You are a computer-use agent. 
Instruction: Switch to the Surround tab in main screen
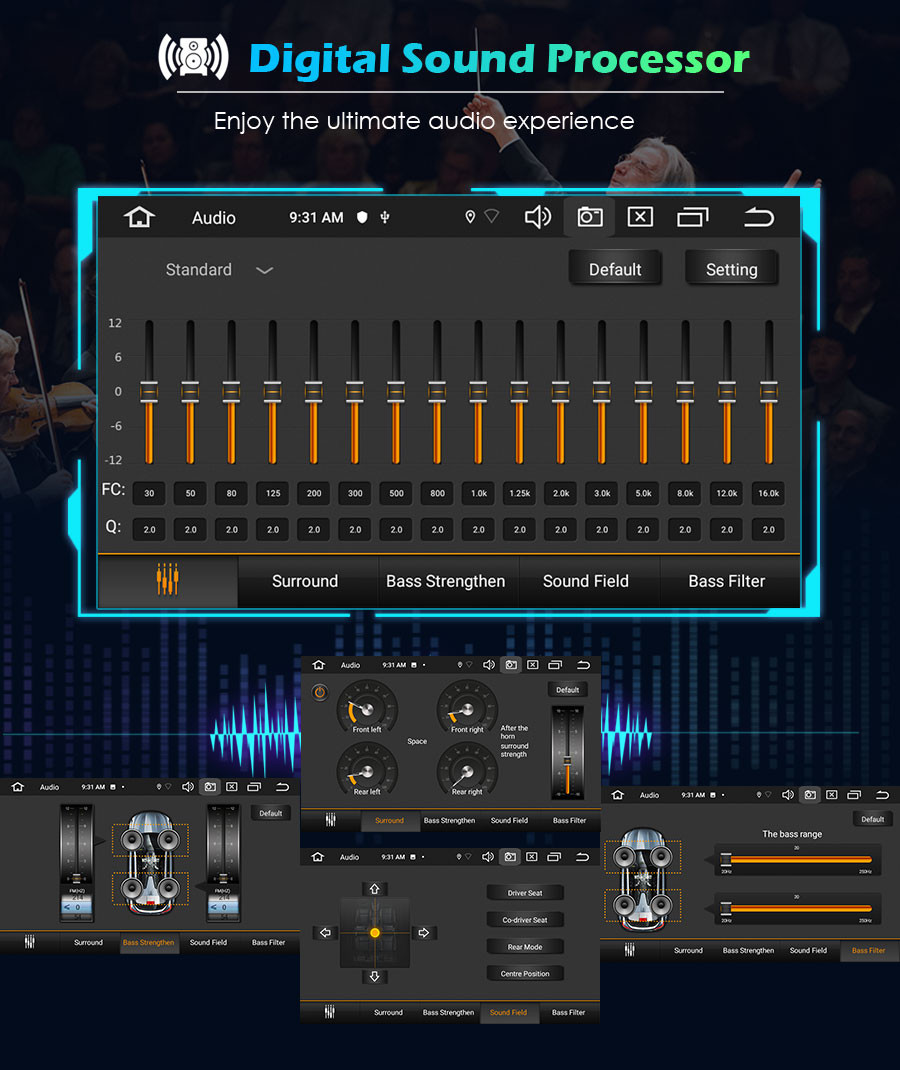point(305,581)
